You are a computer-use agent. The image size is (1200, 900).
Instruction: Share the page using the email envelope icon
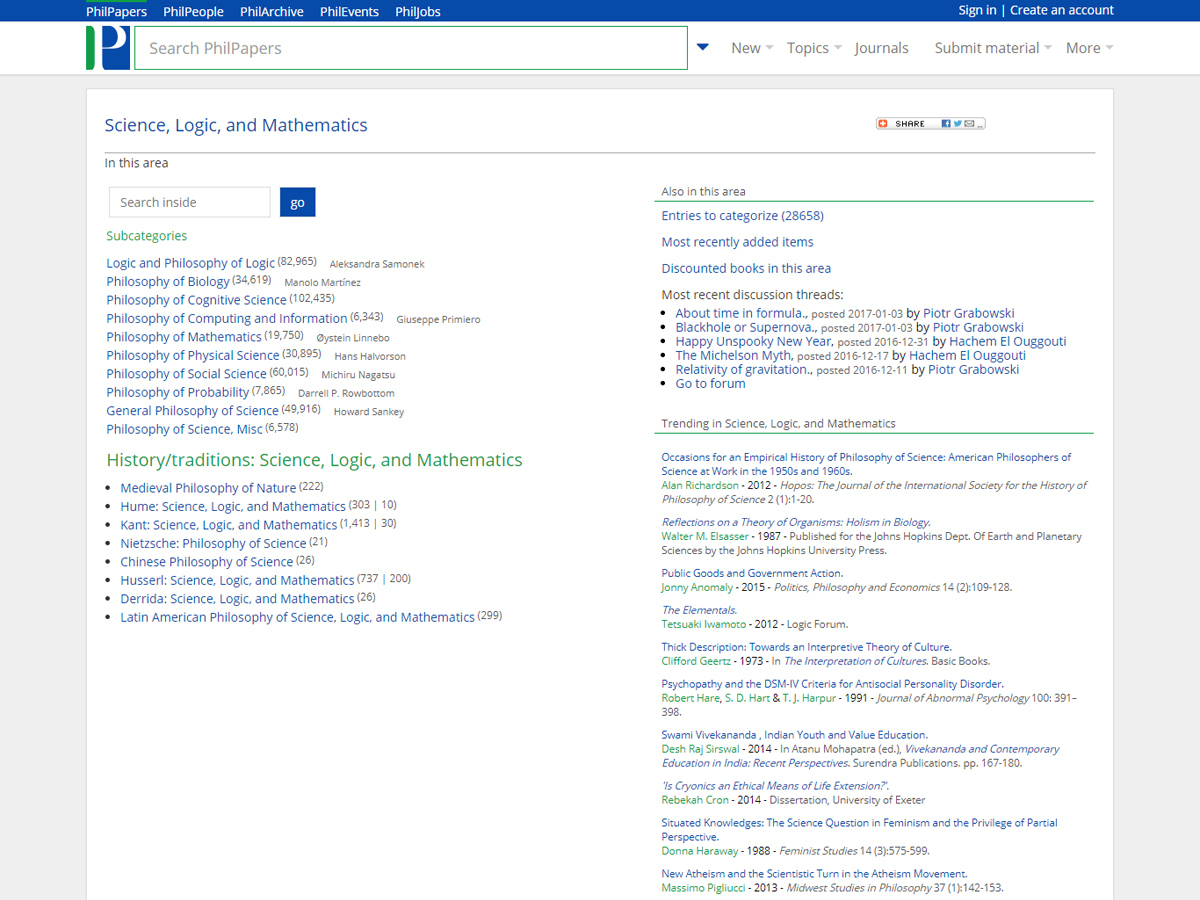(969, 123)
